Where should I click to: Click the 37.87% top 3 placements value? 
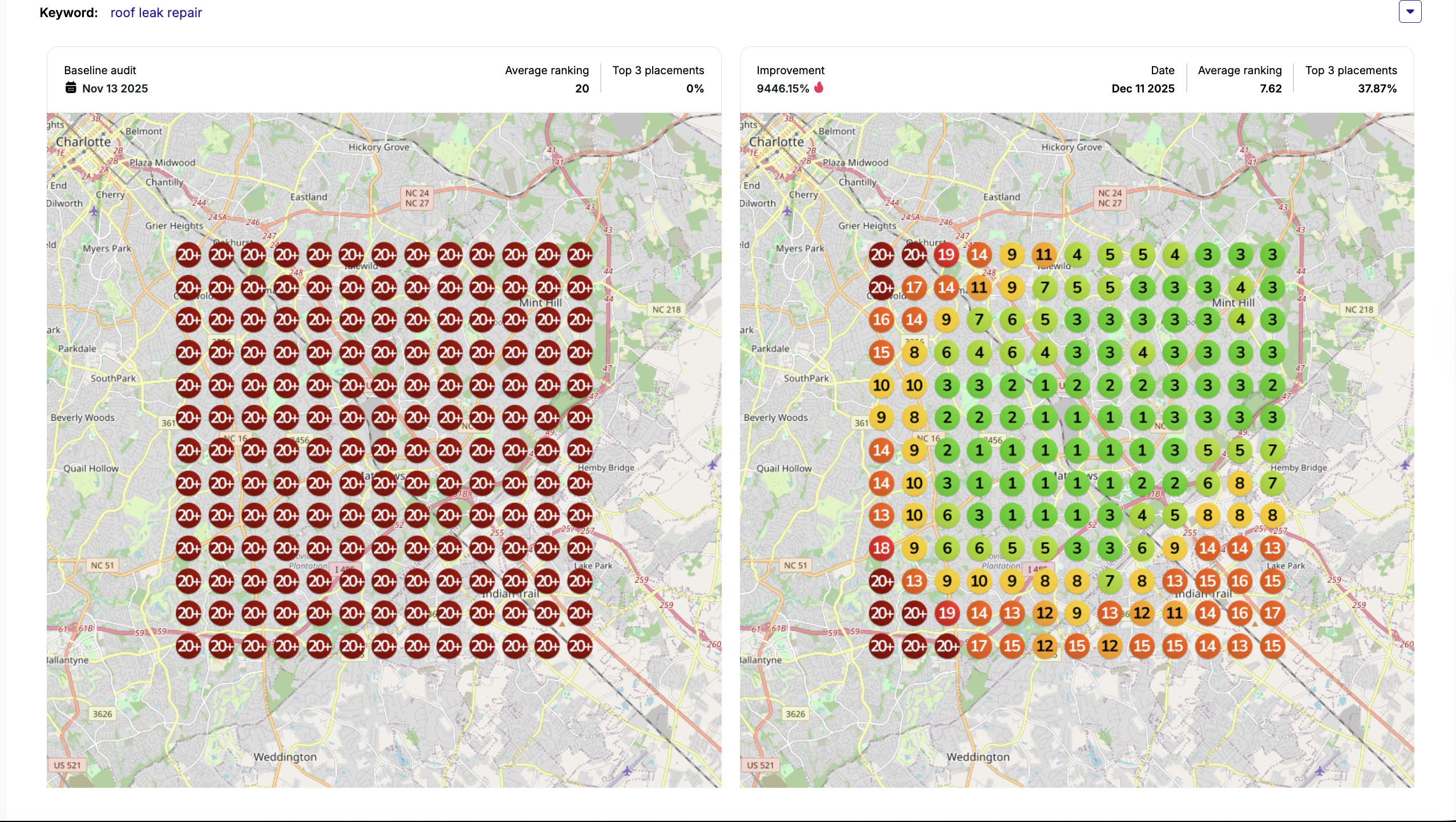point(1377,88)
